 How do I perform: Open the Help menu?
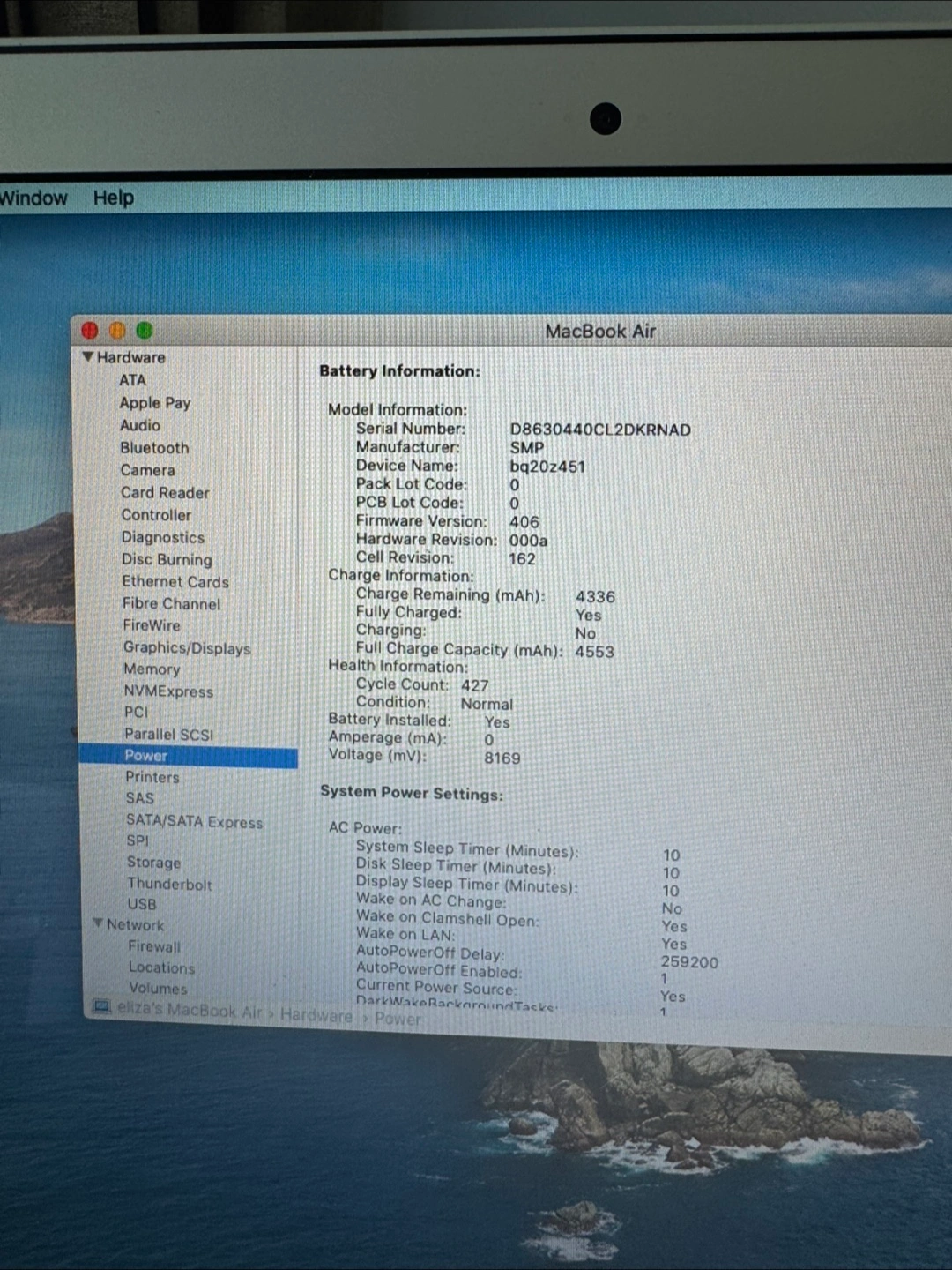coord(114,198)
